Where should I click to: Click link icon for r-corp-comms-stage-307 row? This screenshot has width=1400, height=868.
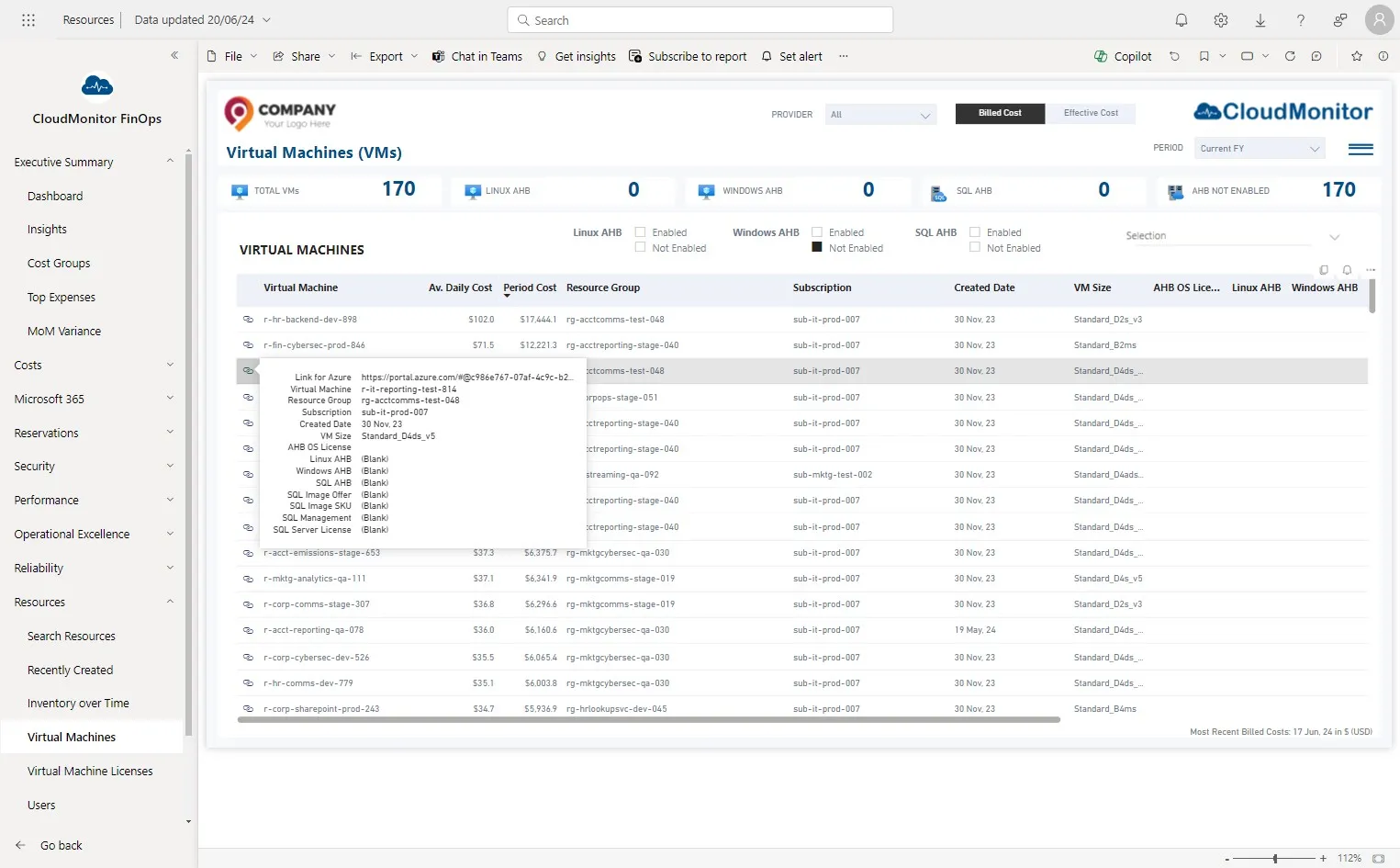click(x=248, y=604)
